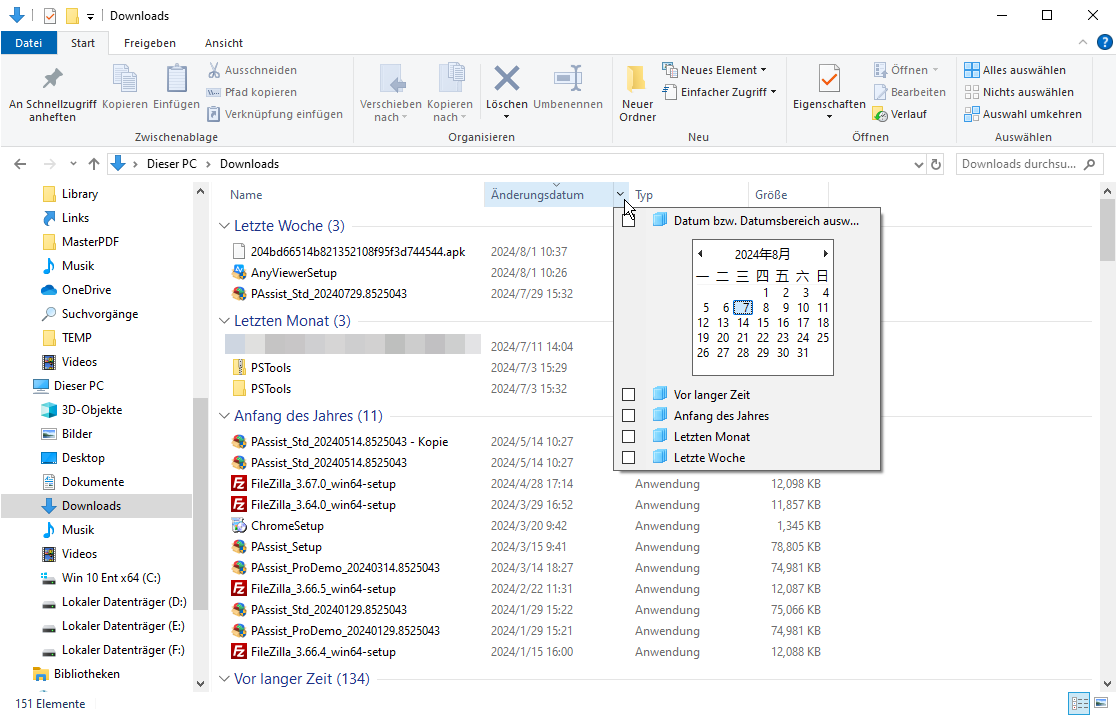
Task: Toggle the Datum bzw. Datumsbereich checkbox
Action: coord(628,221)
